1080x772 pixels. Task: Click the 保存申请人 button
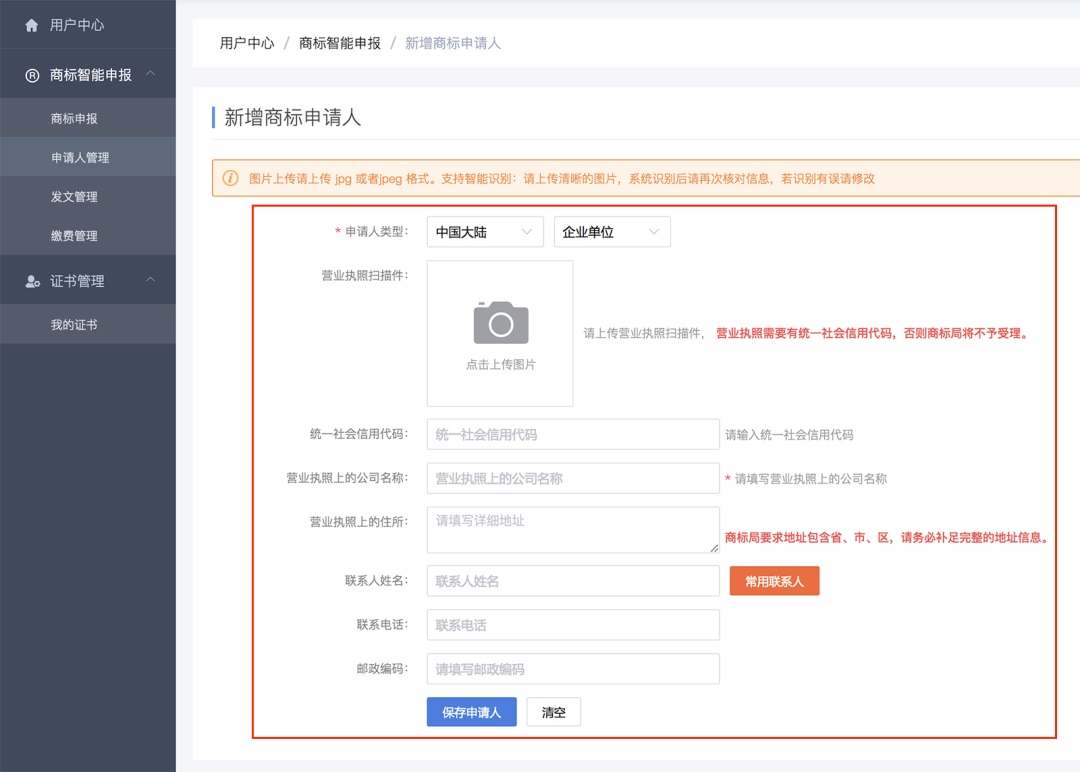(x=472, y=712)
